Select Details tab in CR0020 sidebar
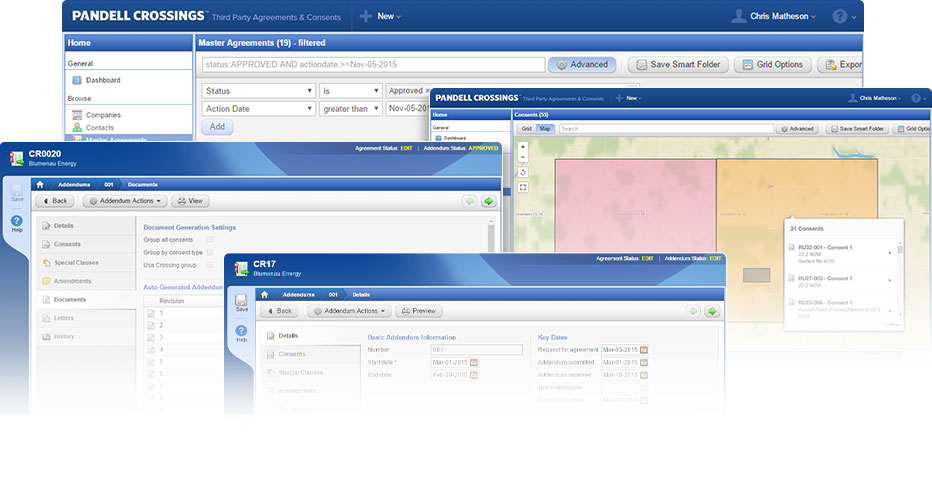 (x=86, y=226)
